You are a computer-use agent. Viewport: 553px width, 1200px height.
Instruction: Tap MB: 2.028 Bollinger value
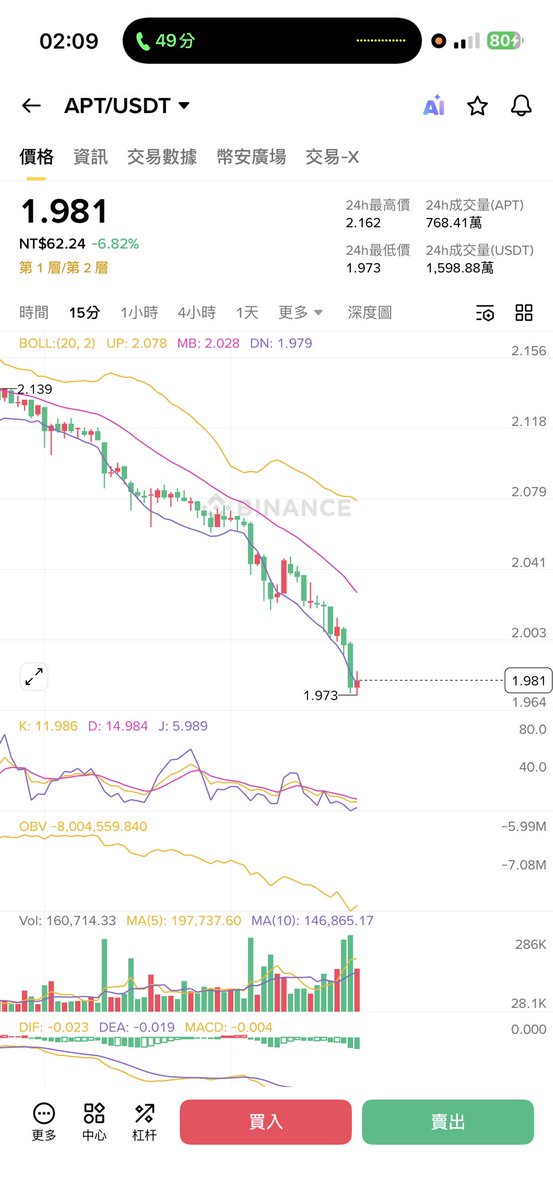point(210,343)
